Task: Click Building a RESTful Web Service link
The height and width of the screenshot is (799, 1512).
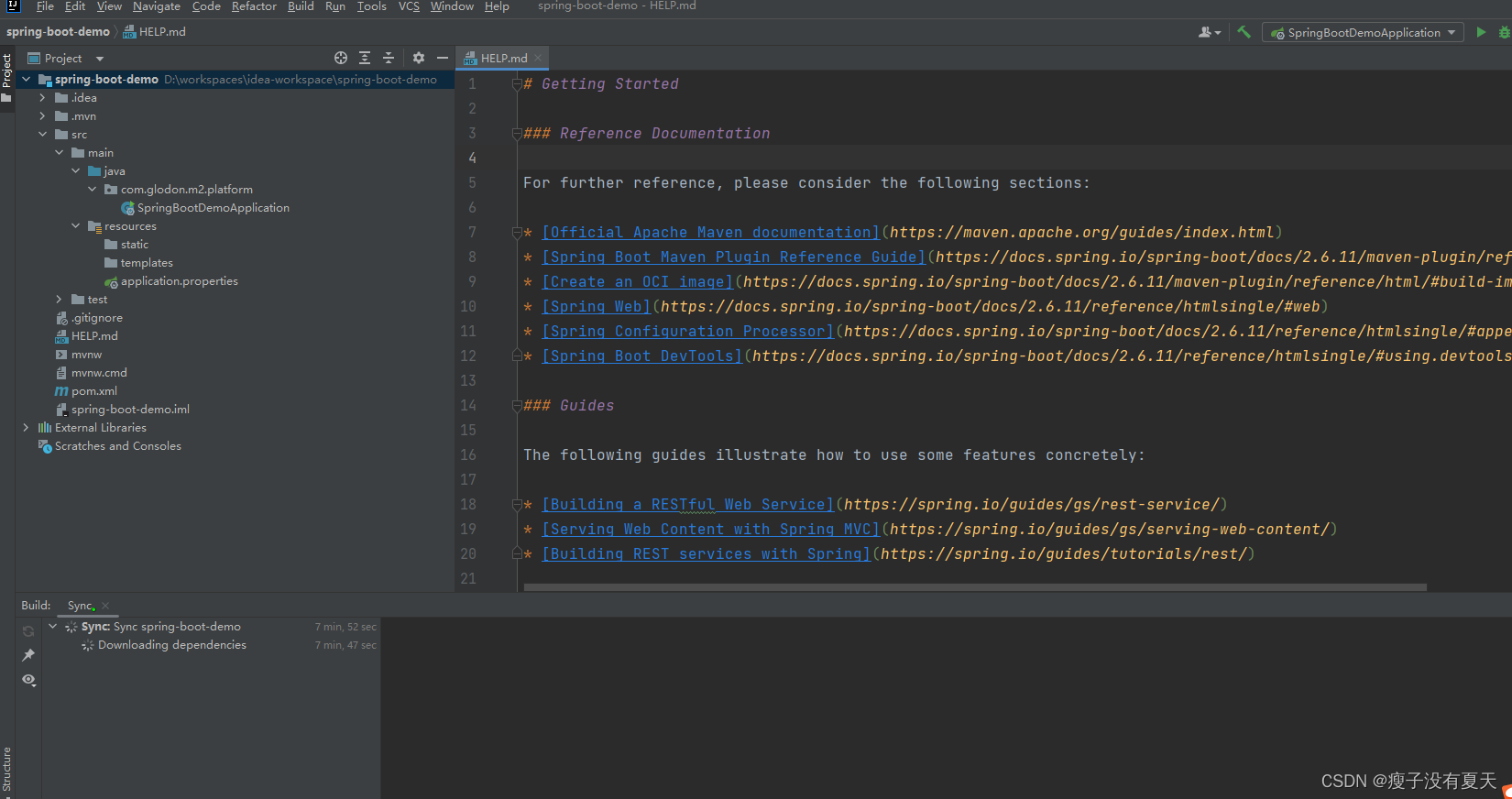Action: (687, 505)
